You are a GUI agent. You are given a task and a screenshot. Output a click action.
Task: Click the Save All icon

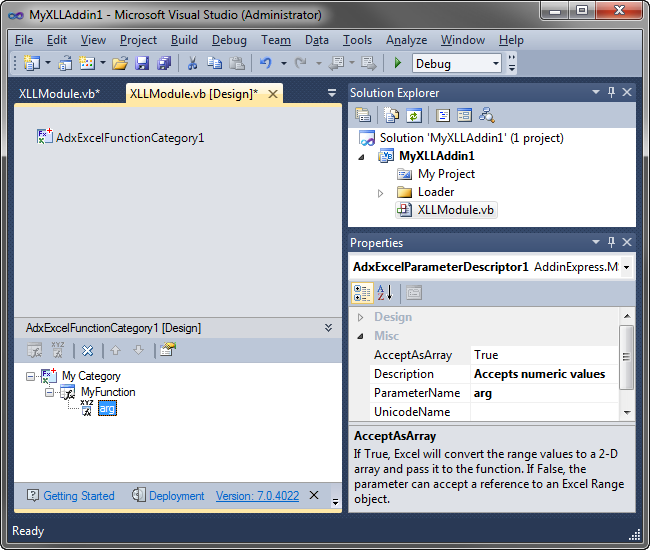(x=164, y=63)
